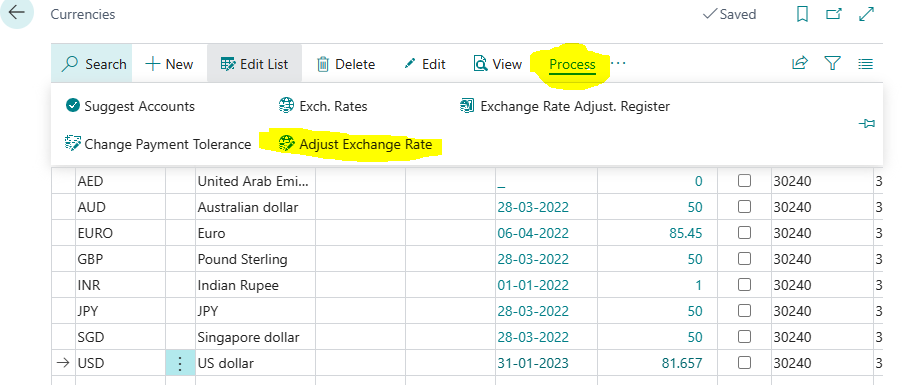The width and height of the screenshot is (921, 385).
Task: Expand page with the diagonal arrows icon
Action: [866, 14]
